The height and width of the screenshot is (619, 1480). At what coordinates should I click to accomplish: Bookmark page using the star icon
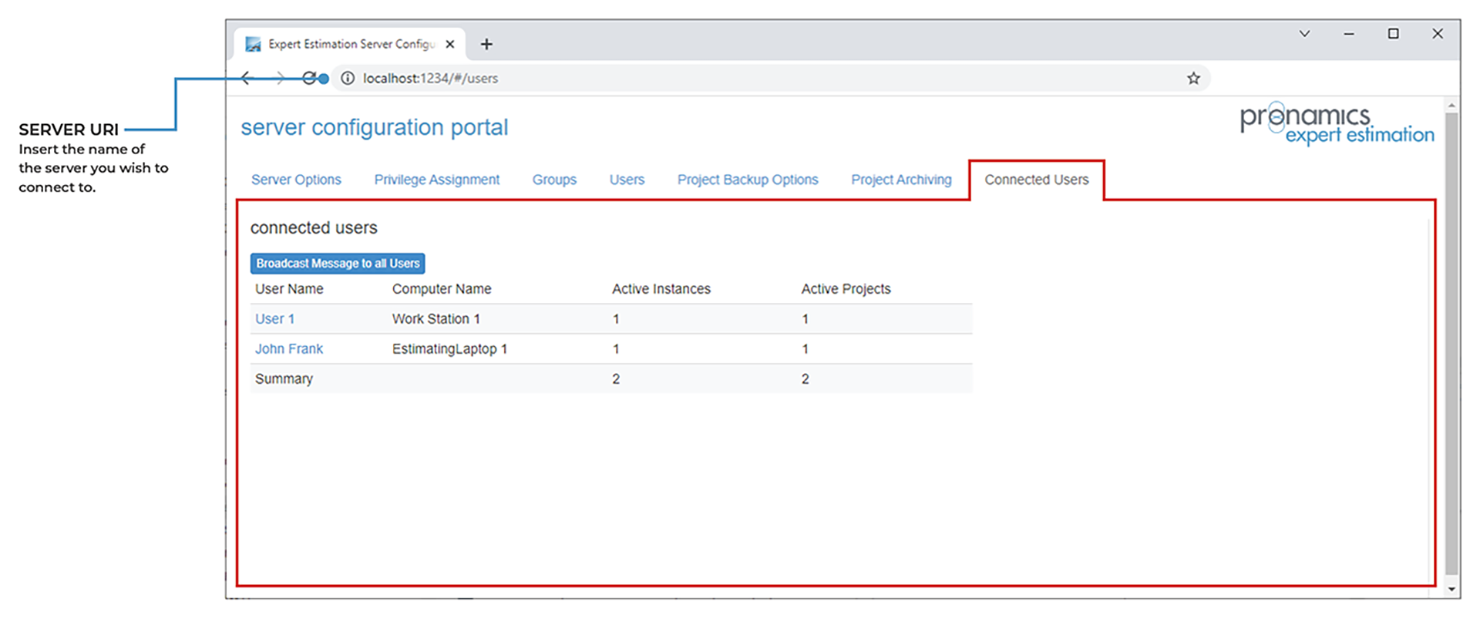[x=1193, y=78]
